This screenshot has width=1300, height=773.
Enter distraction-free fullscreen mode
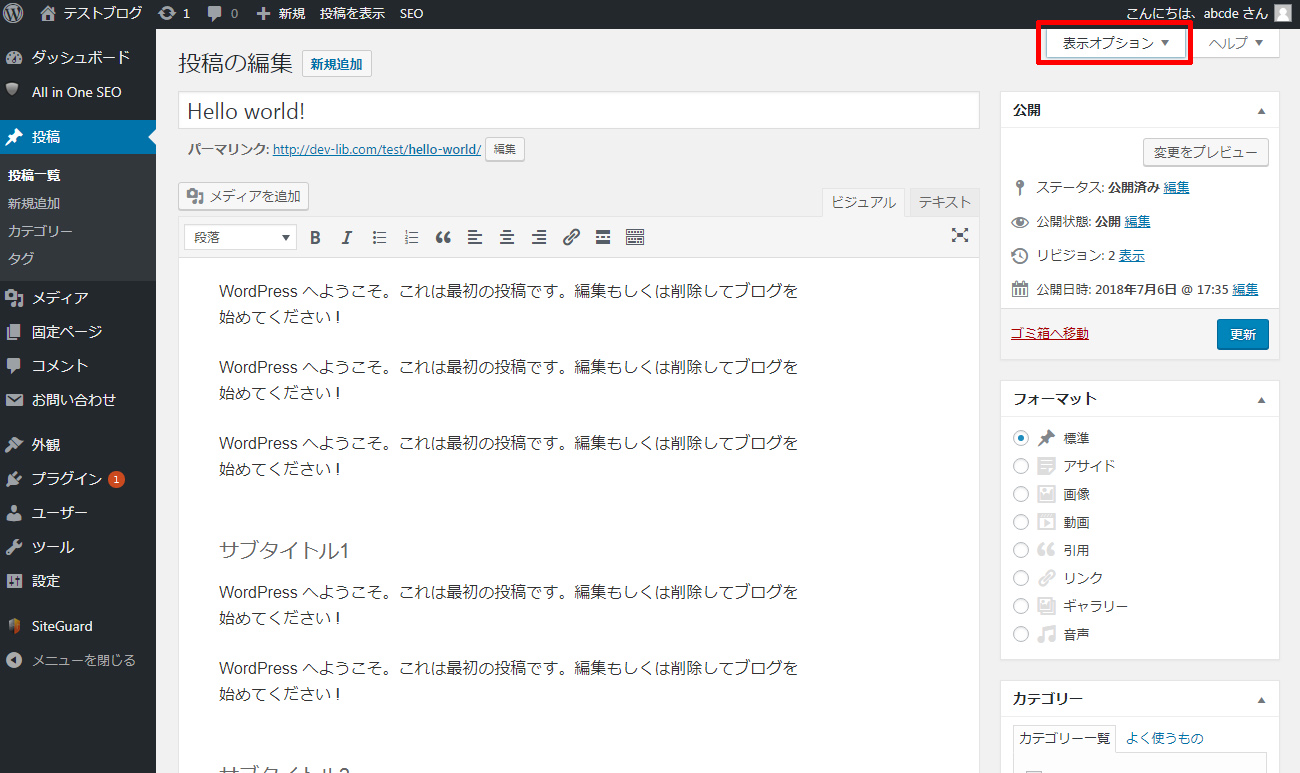point(960,235)
